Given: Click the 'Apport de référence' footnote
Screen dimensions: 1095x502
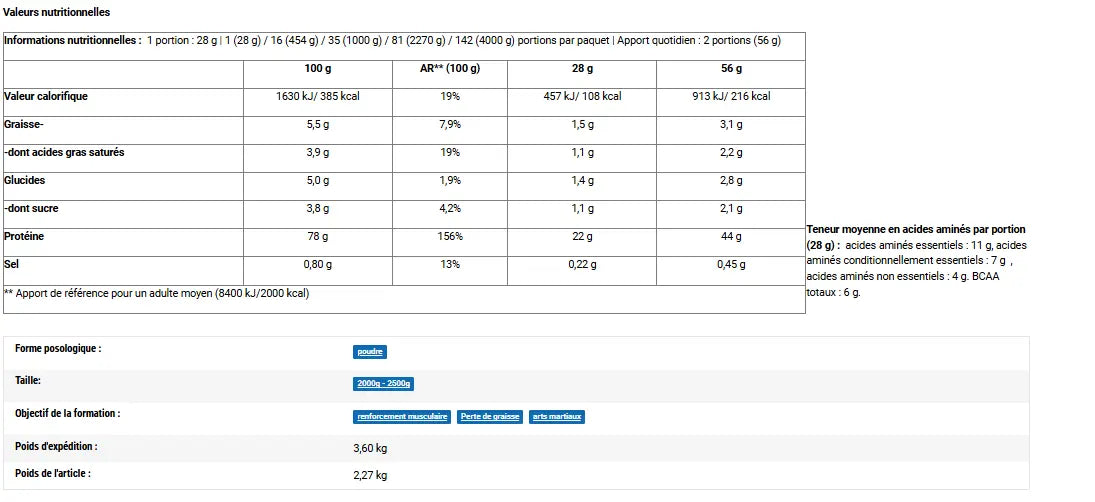Looking at the screenshot, I should (157, 293).
